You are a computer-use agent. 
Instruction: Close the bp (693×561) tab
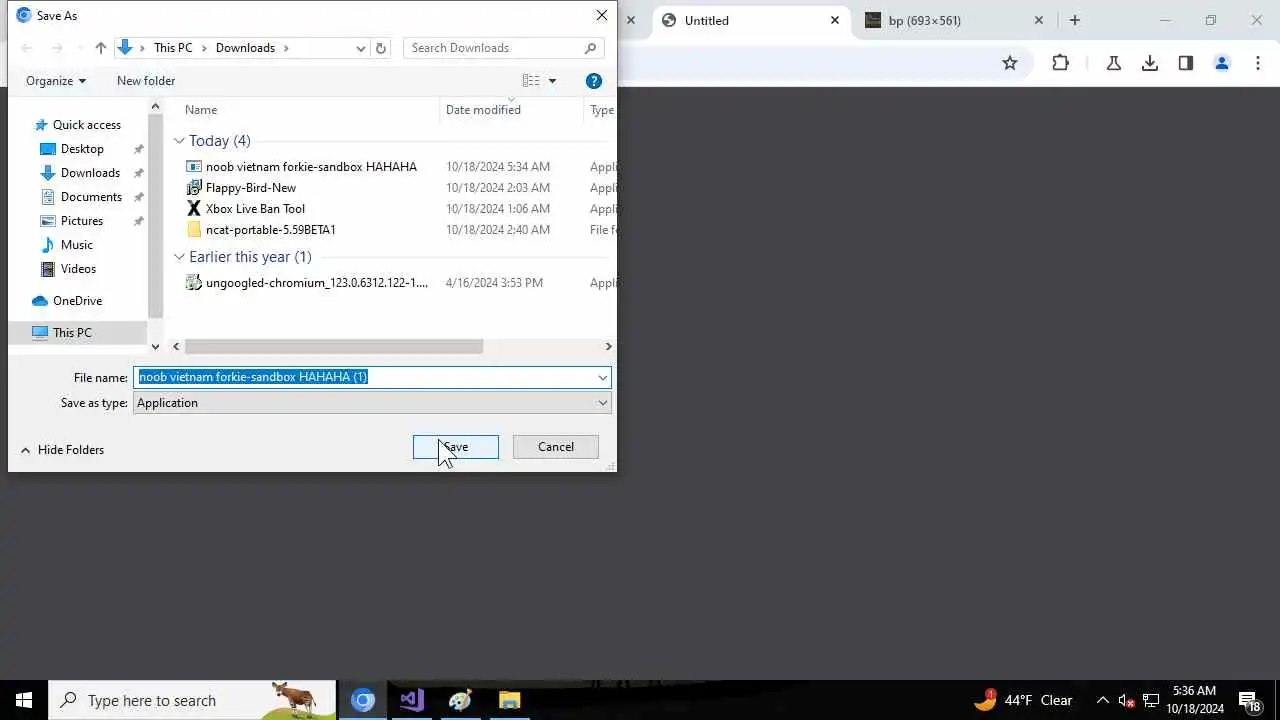pos(1038,20)
